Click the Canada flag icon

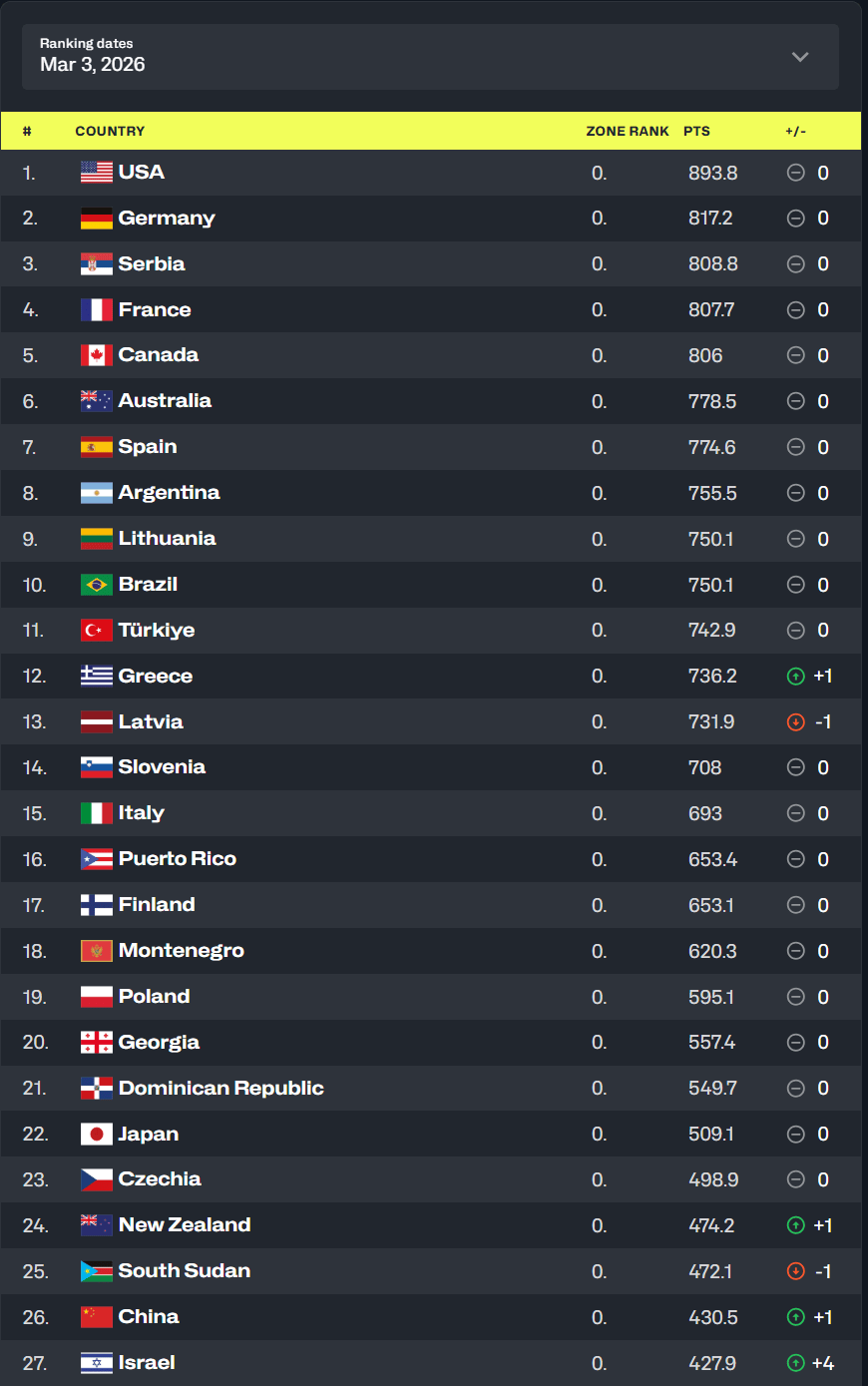[x=97, y=355]
